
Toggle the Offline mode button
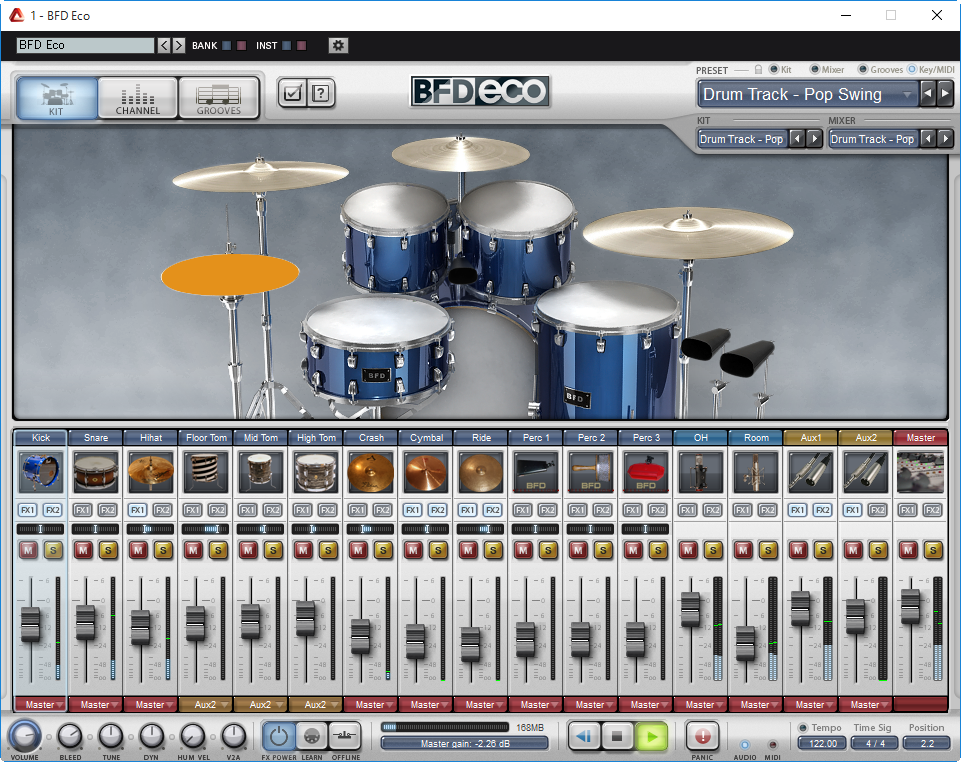tap(345, 735)
